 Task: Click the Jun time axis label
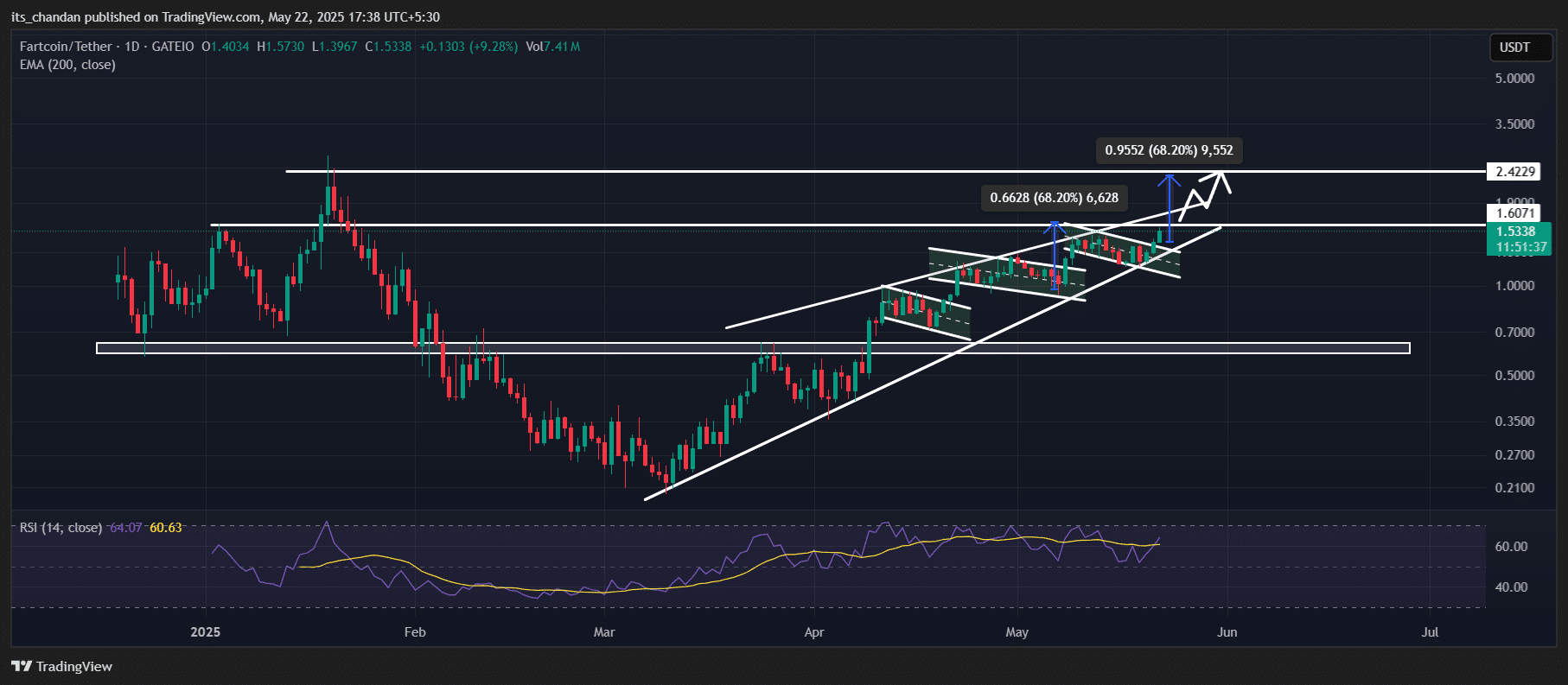(x=1227, y=632)
